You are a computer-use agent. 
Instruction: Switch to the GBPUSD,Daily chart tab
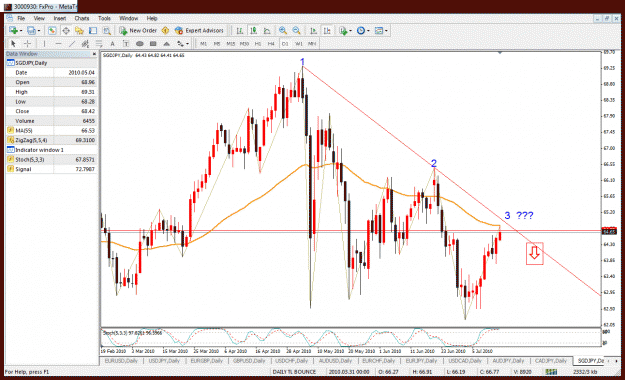[250, 361]
